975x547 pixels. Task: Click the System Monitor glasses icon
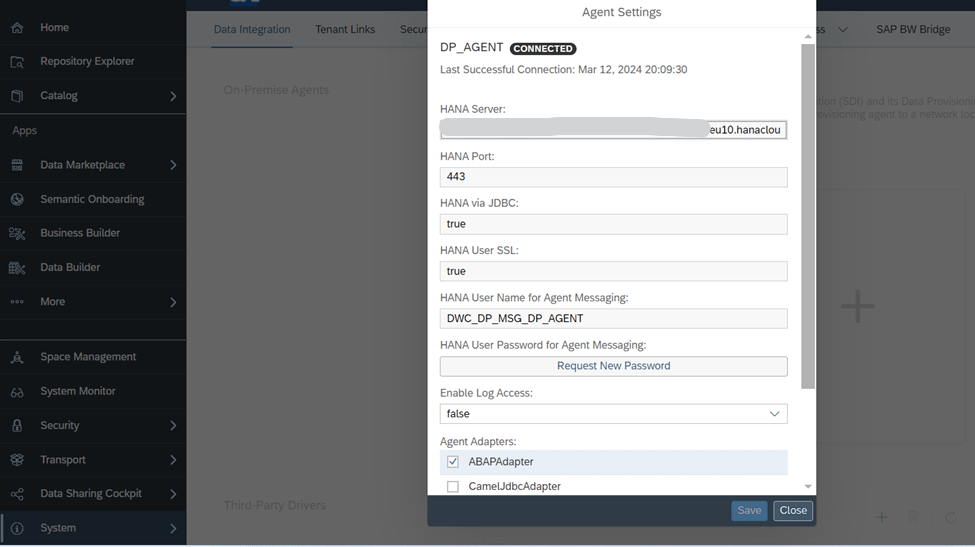[x=17, y=392]
